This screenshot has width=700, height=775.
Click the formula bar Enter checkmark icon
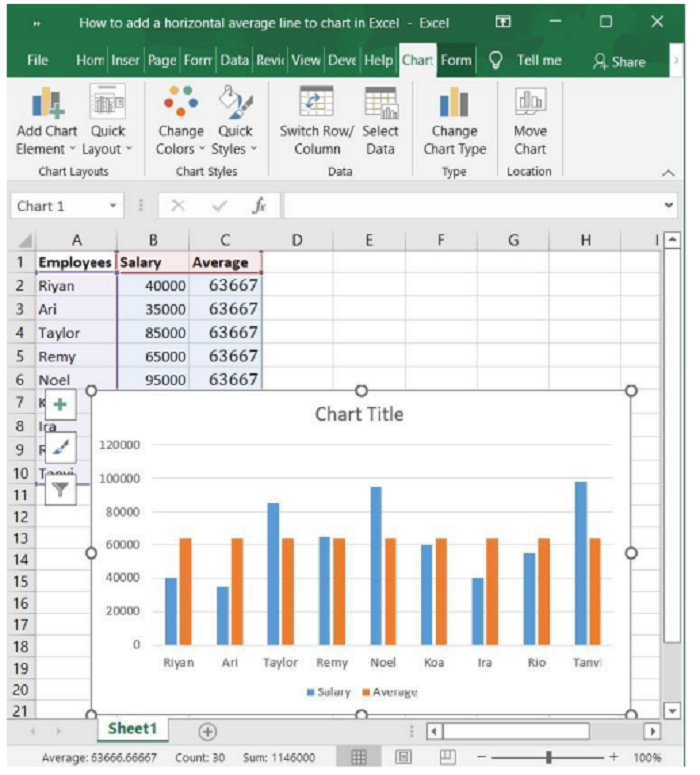pos(219,206)
